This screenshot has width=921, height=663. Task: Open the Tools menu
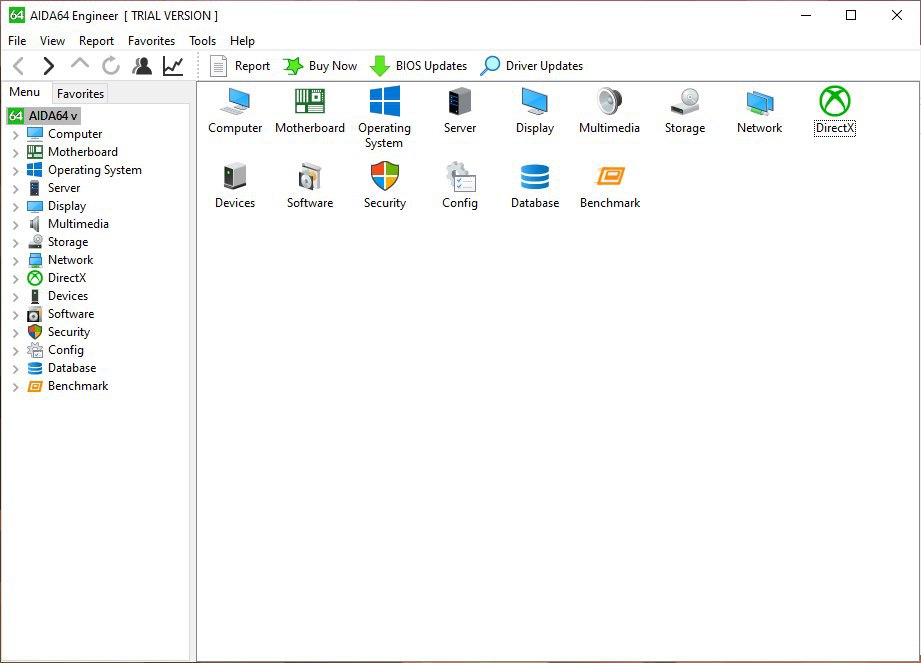point(203,41)
